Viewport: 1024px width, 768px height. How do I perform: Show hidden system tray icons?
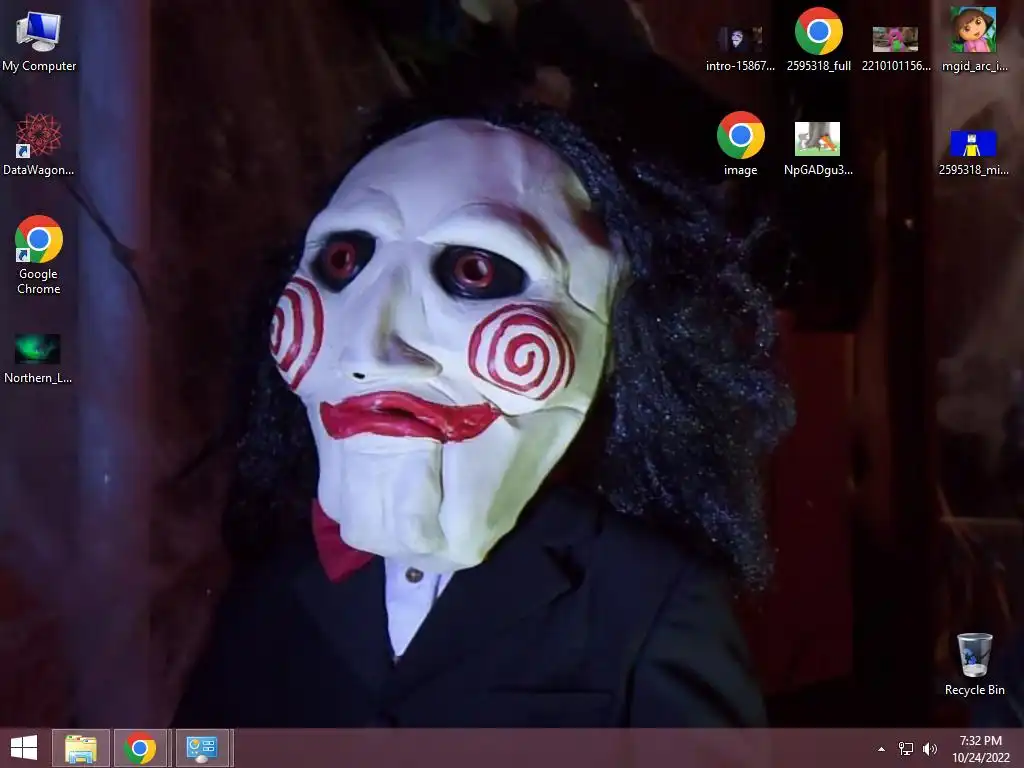point(882,749)
